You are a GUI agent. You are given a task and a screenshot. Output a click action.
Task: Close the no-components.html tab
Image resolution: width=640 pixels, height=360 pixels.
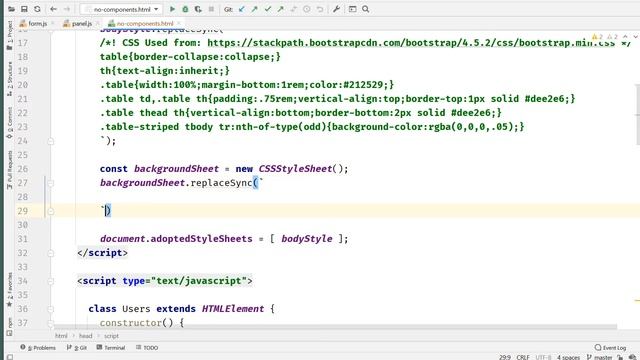tap(179, 24)
